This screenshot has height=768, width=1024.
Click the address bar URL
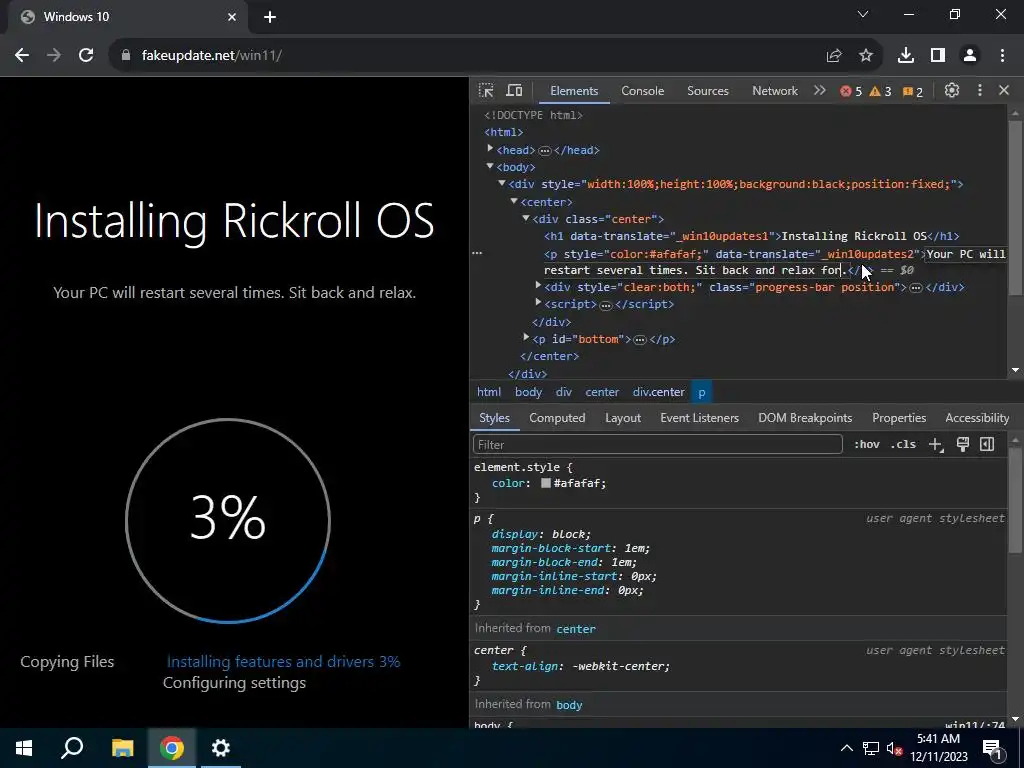pyautogui.click(x=212, y=56)
